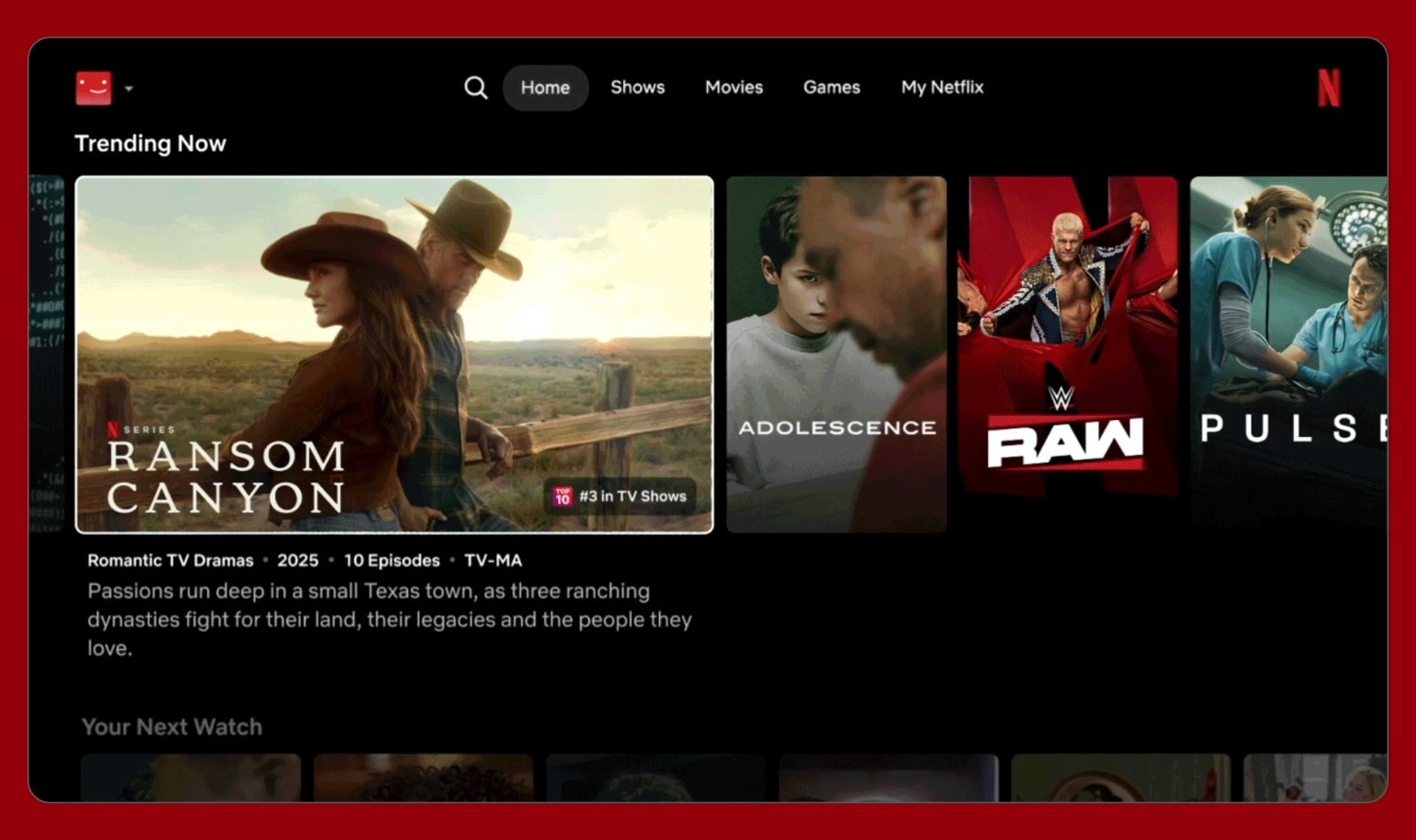
Task: Open the Adolescence poster
Action: [x=836, y=355]
